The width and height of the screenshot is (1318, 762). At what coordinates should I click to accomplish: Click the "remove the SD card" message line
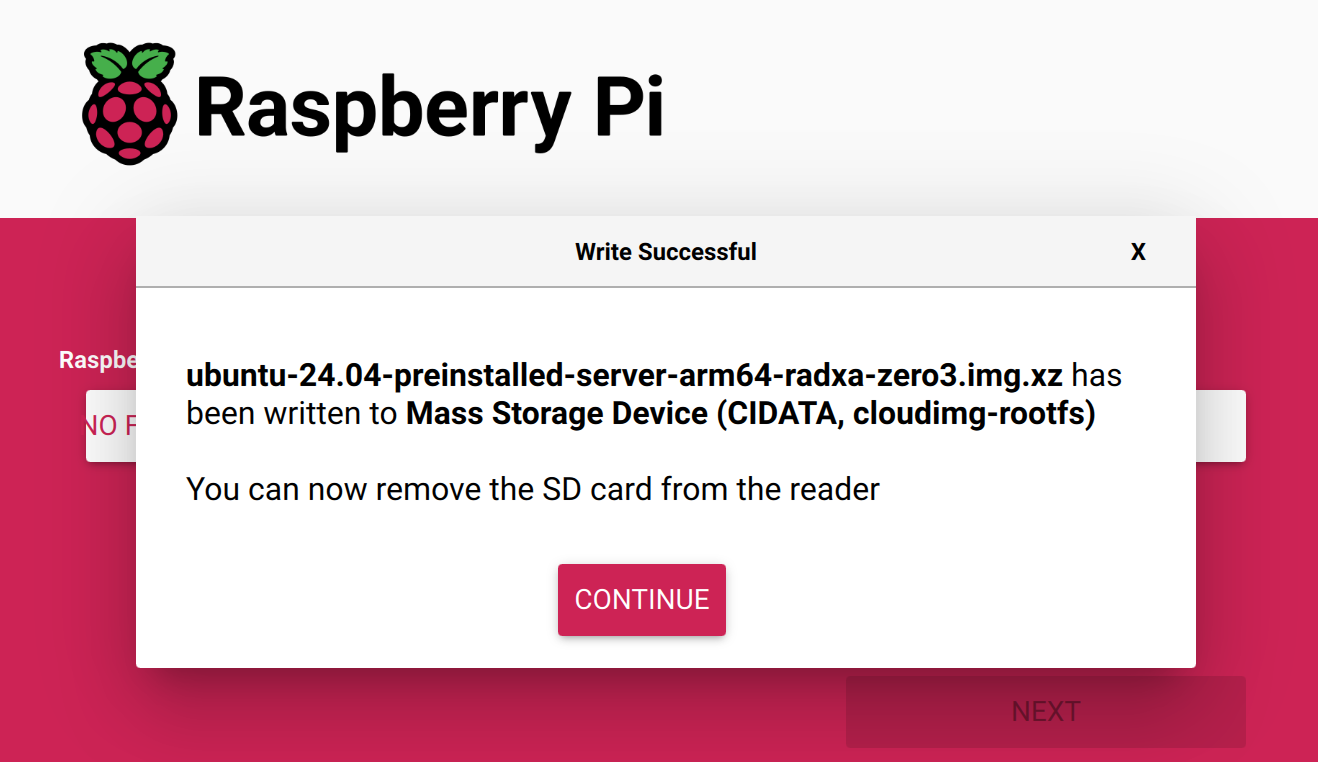coord(533,489)
